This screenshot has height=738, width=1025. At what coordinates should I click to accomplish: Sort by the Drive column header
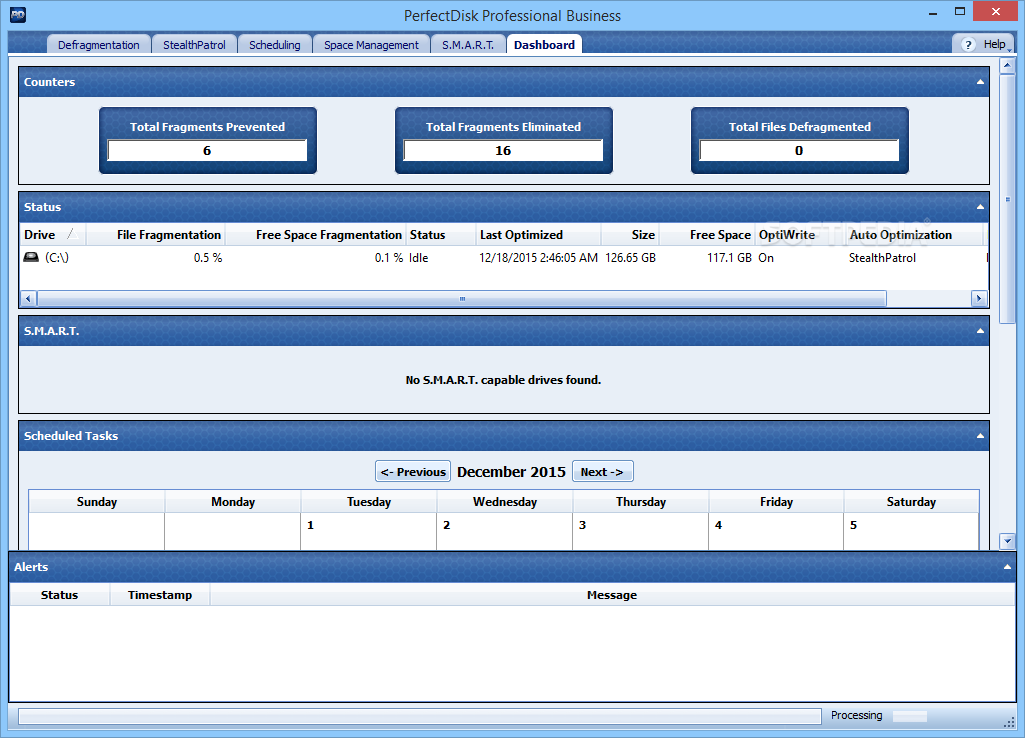tap(53, 235)
